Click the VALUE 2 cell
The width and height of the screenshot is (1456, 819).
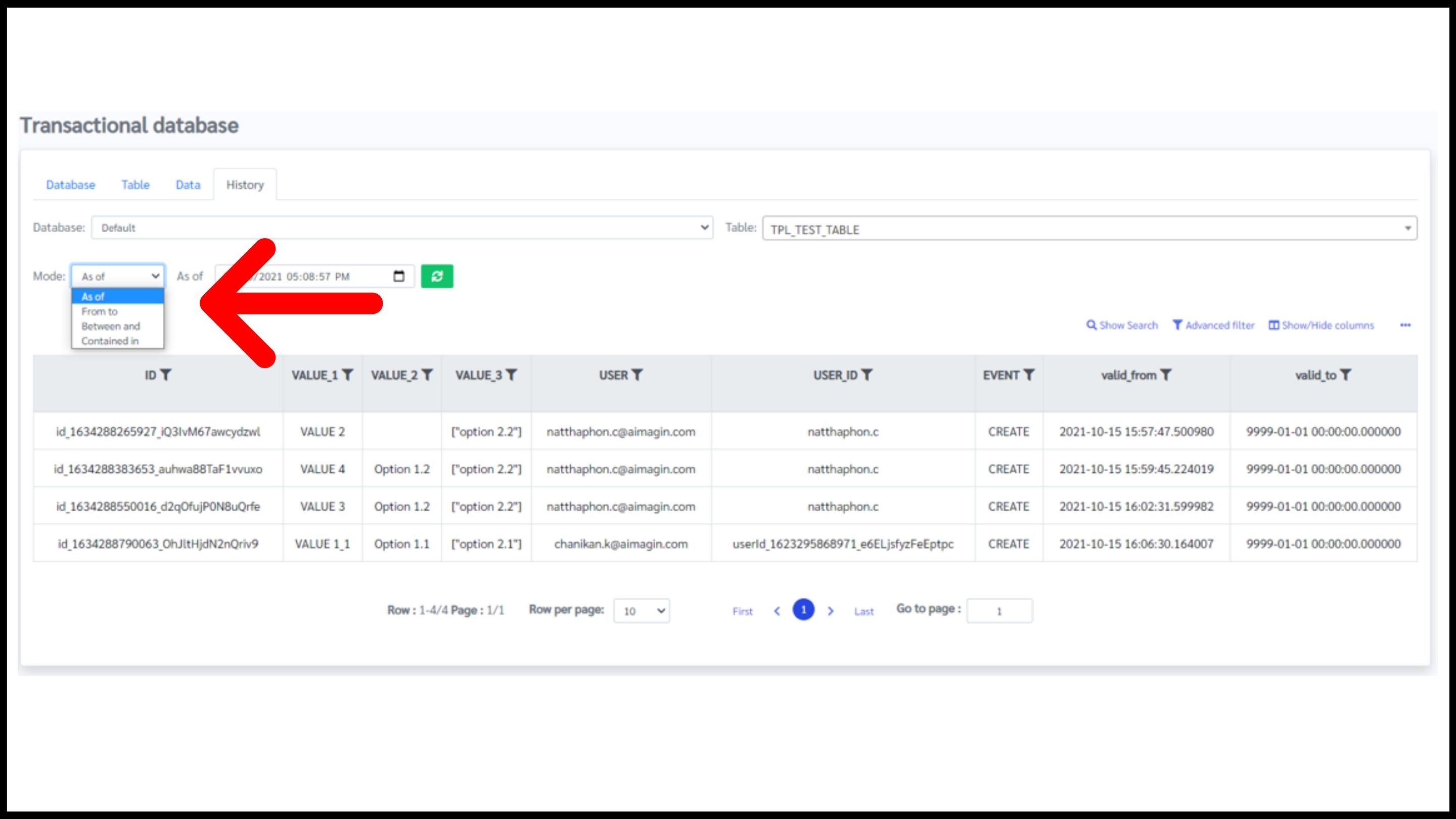[x=322, y=431]
